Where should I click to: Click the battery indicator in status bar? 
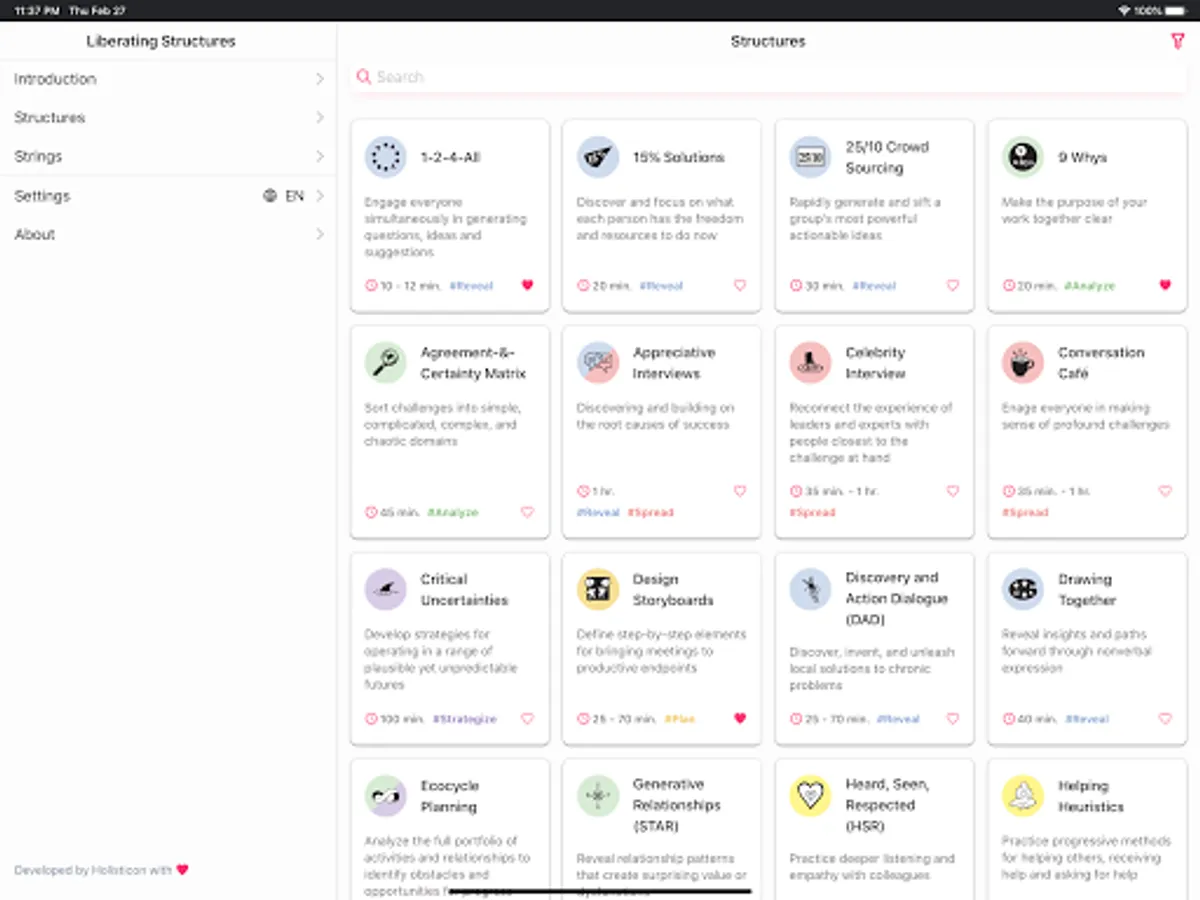click(1177, 10)
